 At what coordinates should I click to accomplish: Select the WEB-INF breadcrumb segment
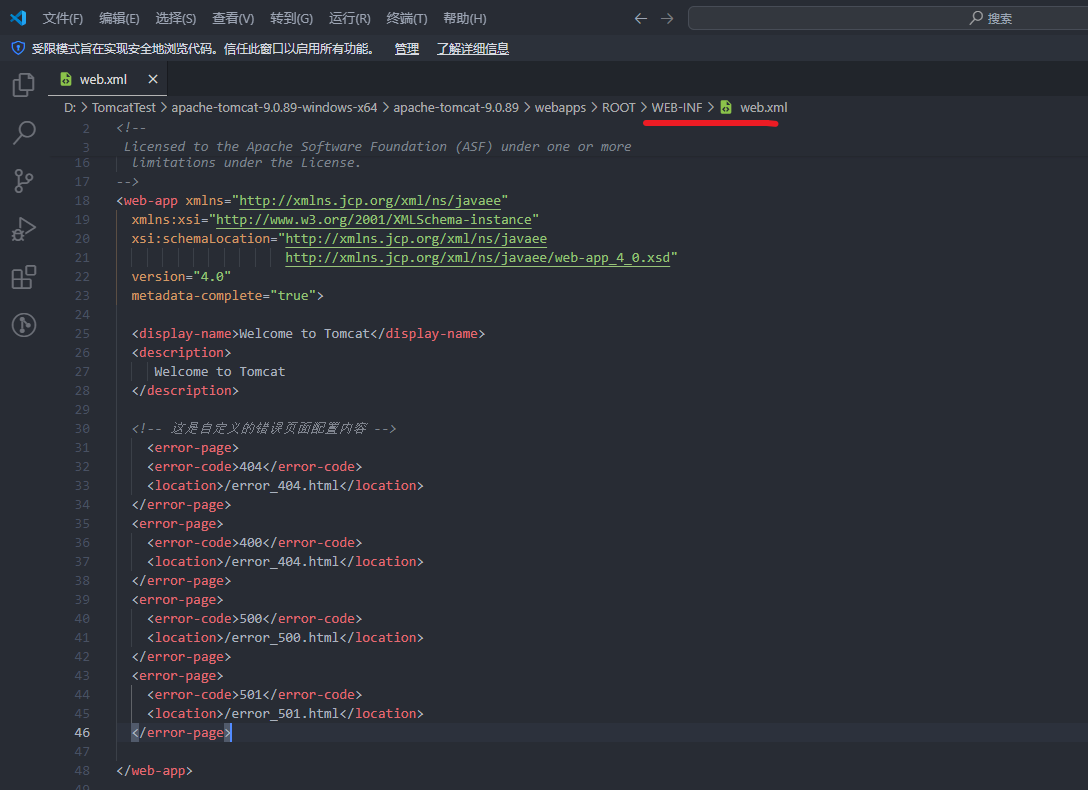click(x=677, y=108)
